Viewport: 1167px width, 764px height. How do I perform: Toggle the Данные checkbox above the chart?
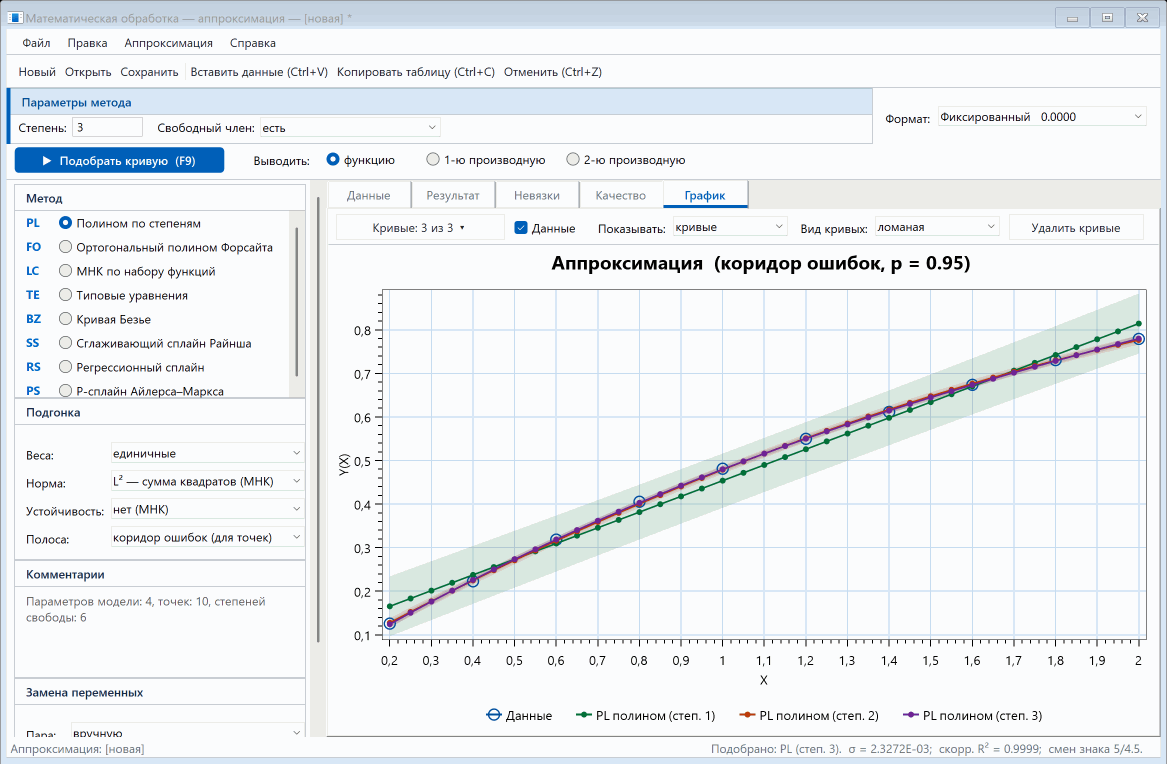[521, 228]
